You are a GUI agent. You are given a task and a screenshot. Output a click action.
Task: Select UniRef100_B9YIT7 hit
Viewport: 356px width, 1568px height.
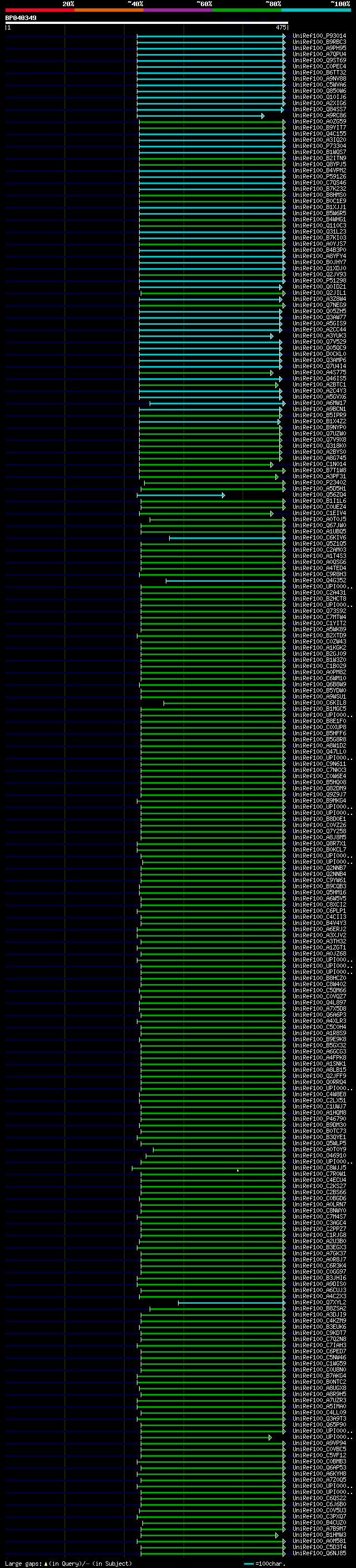(319, 128)
